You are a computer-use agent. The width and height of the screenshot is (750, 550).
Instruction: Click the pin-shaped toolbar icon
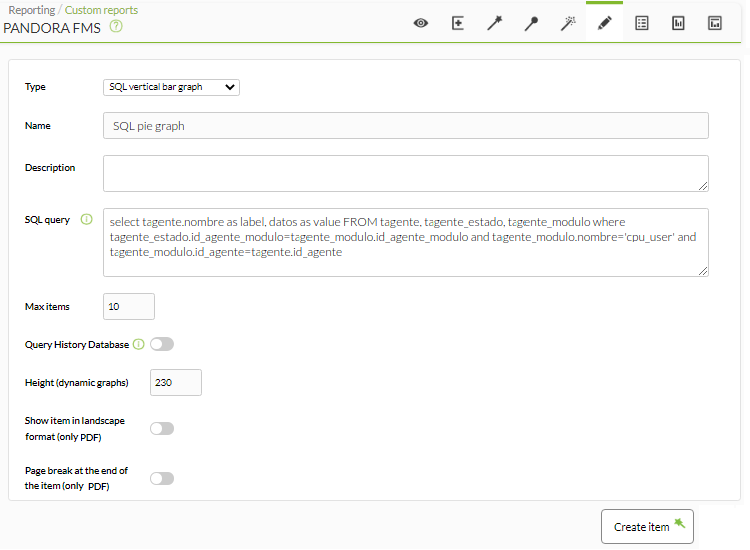point(531,23)
